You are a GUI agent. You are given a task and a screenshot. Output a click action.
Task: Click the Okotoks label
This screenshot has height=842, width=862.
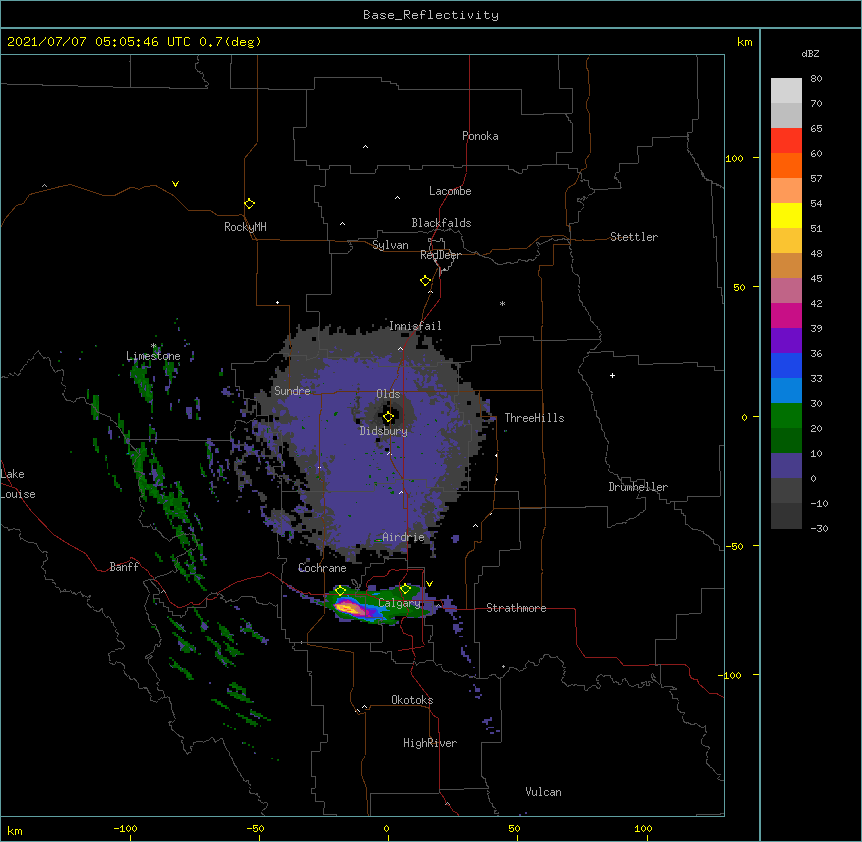click(412, 700)
